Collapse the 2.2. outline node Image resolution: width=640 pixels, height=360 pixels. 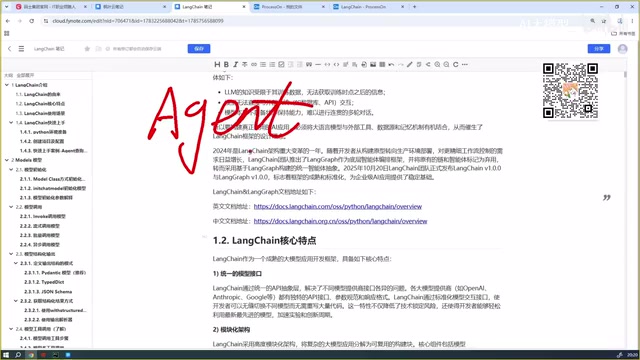point(11,207)
